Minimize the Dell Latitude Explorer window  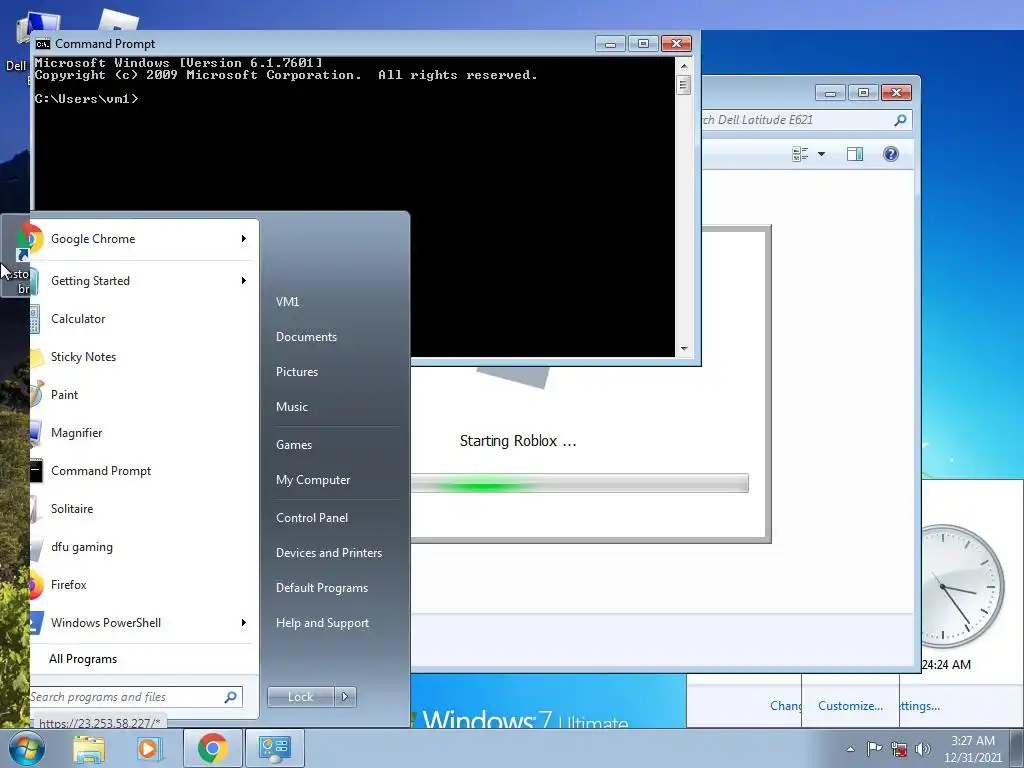tap(830, 93)
